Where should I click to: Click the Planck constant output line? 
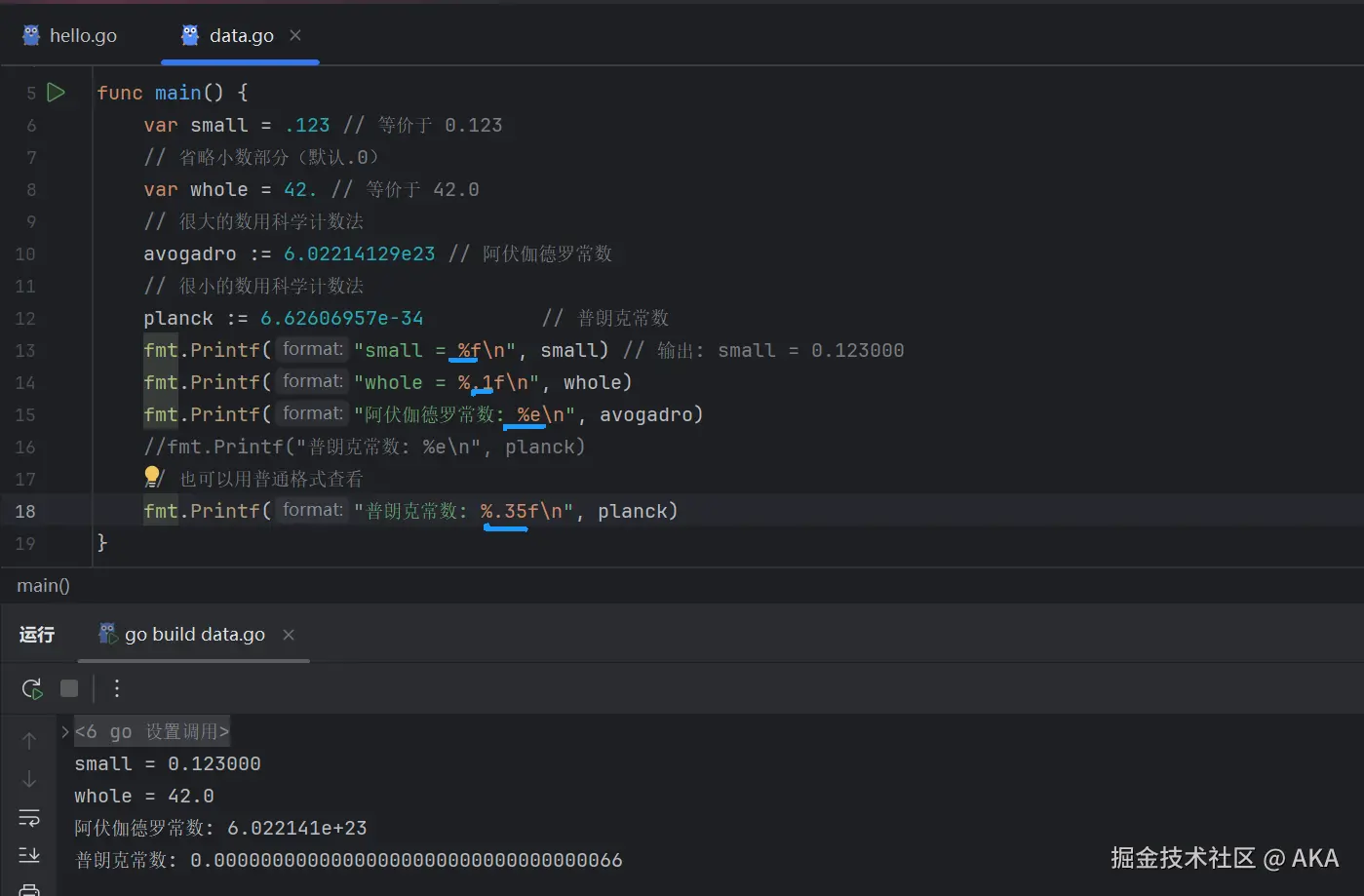pyautogui.click(x=348, y=860)
